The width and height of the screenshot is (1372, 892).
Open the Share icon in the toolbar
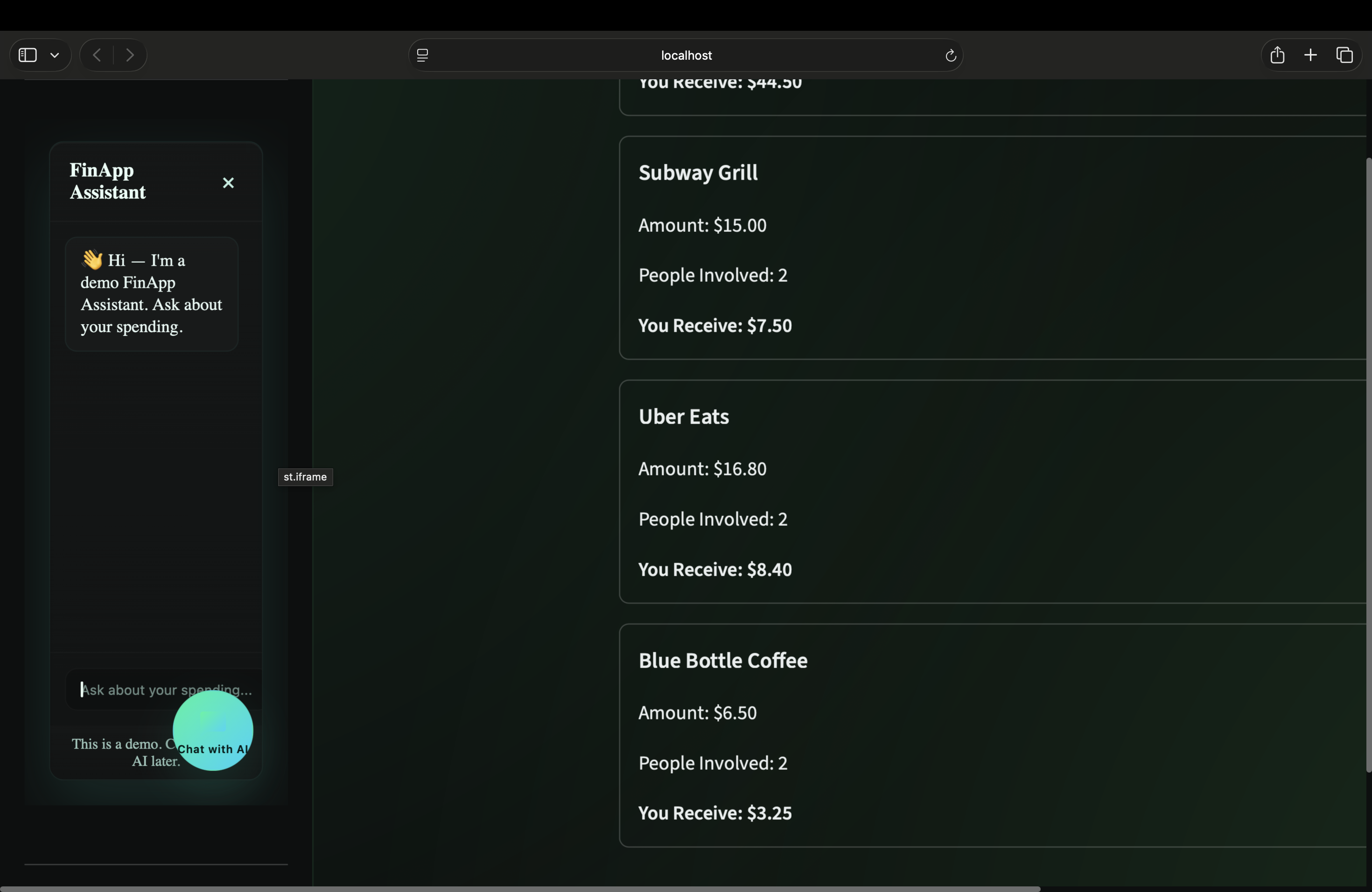(x=1277, y=56)
